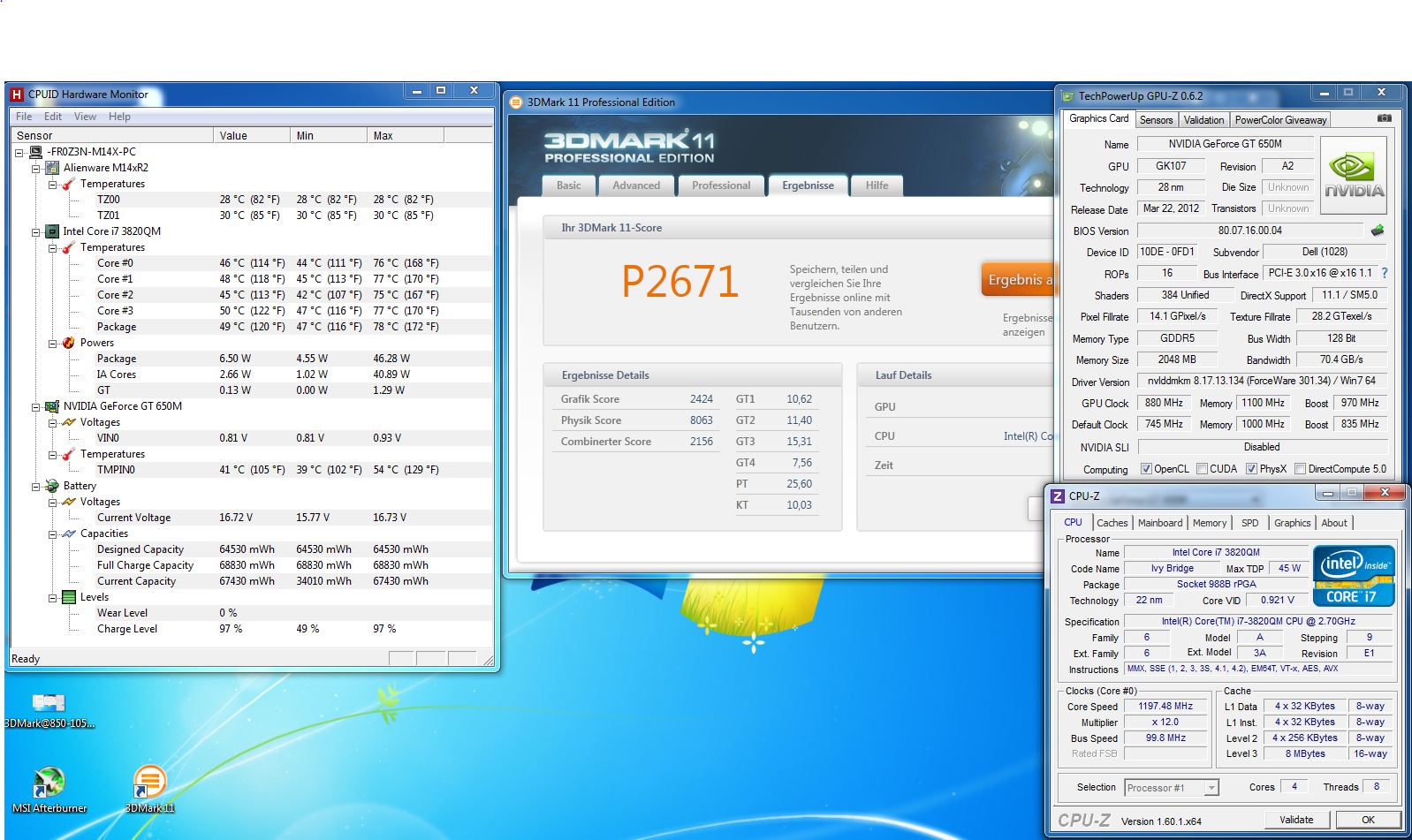
Task: Collapse the Intel Core i7 3820QM node
Action: (x=36, y=231)
